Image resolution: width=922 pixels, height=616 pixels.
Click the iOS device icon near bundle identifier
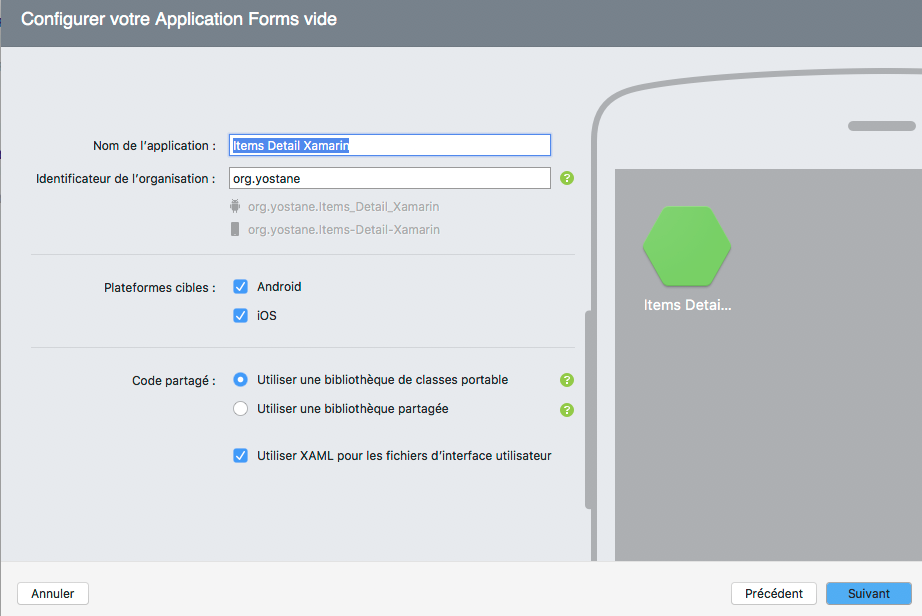coord(235,229)
